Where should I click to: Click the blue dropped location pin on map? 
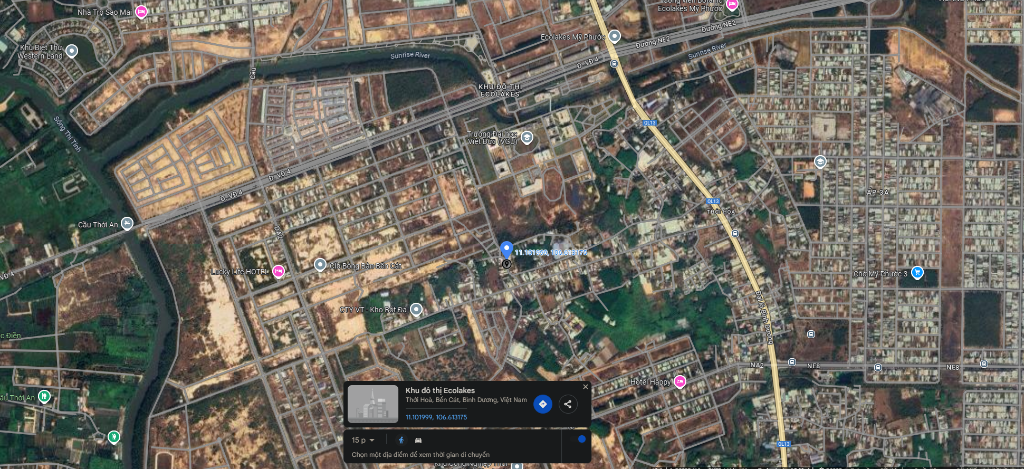pyautogui.click(x=506, y=250)
